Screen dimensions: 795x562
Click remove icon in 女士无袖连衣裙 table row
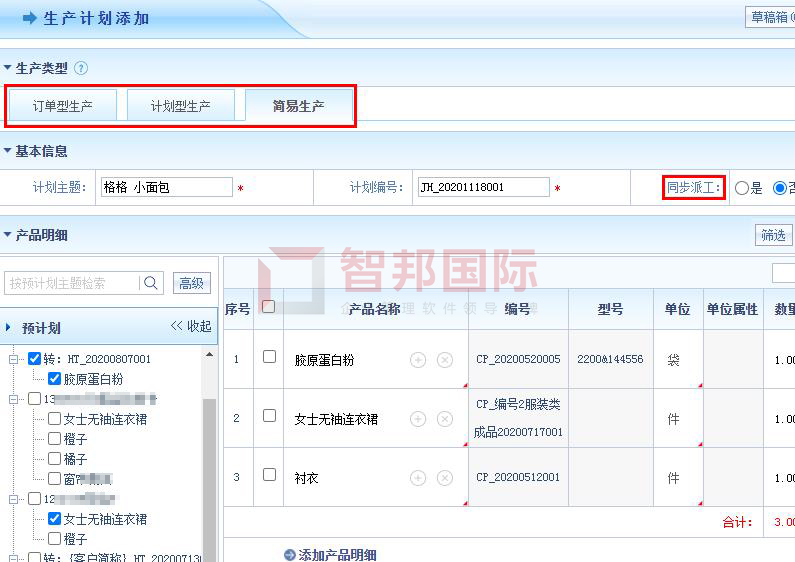(x=445, y=419)
